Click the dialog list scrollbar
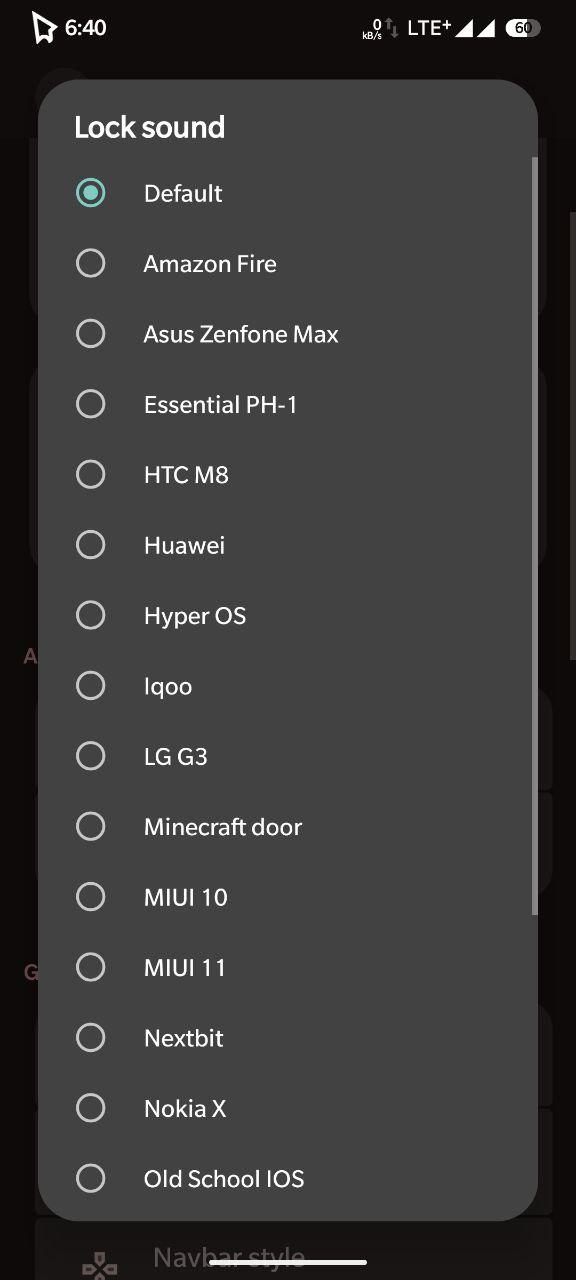The height and width of the screenshot is (1280, 576). (x=535, y=536)
